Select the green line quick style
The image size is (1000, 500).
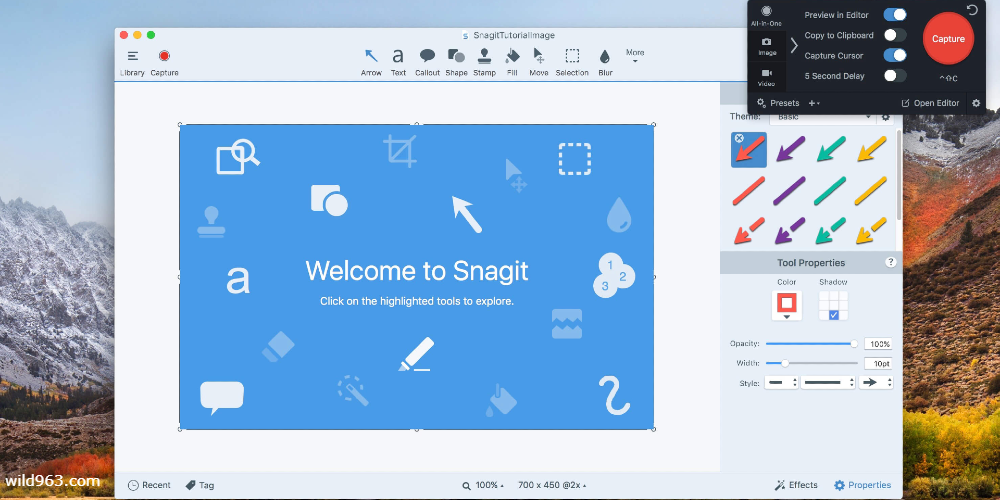tap(830, 191)
